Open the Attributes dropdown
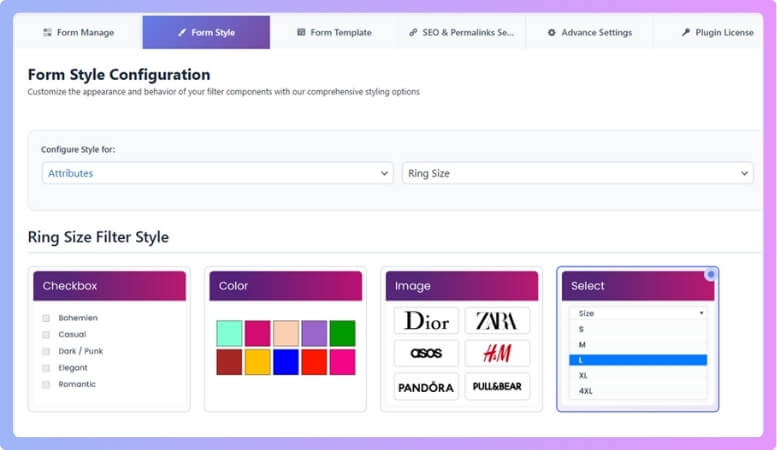The image size is (777, 450). tap(218, 173)
